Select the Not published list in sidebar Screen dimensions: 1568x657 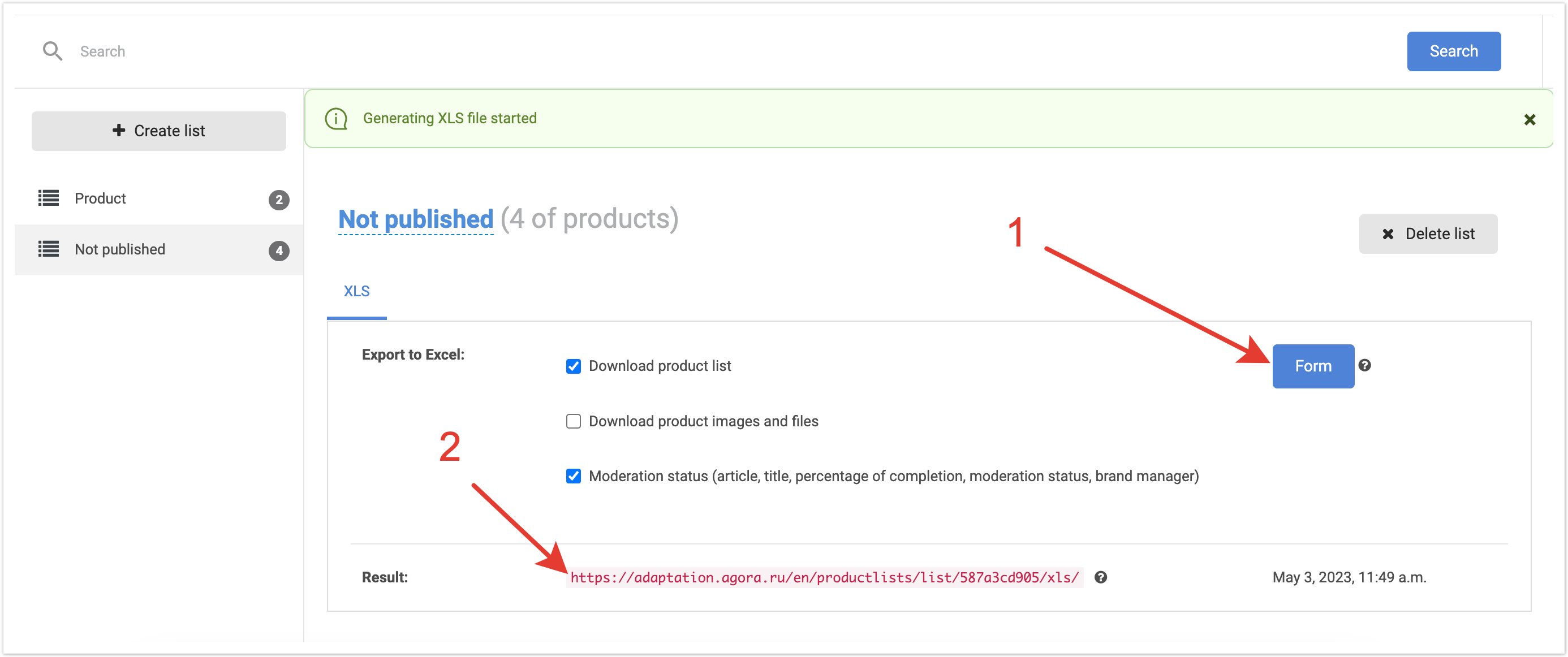tap(120, 249)
